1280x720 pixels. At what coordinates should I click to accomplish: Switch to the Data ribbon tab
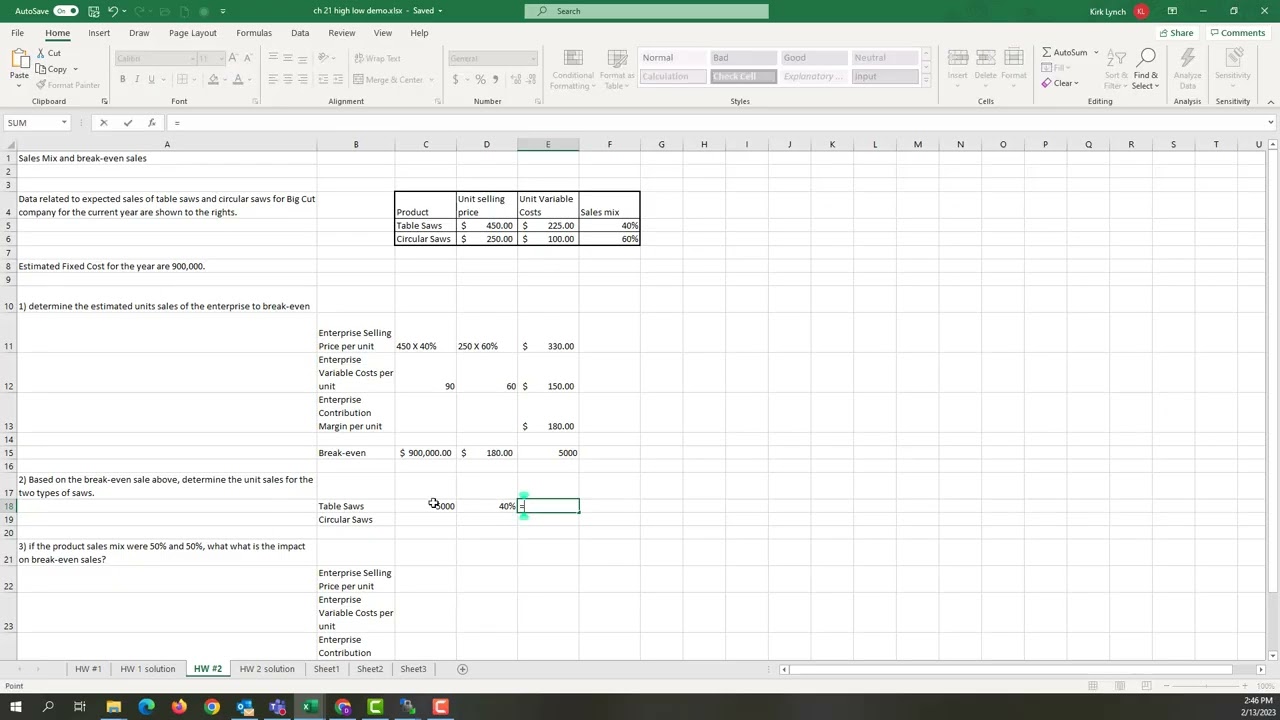(300, 33)
